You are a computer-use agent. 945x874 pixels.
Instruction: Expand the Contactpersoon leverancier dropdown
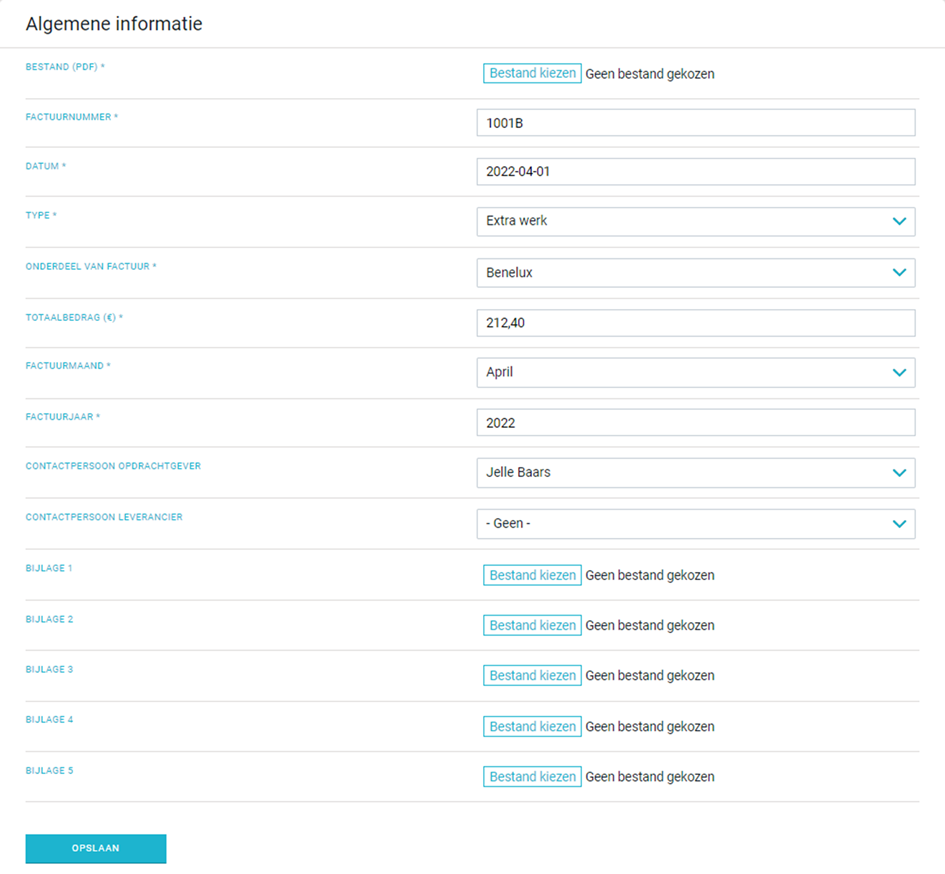[695, 524]
